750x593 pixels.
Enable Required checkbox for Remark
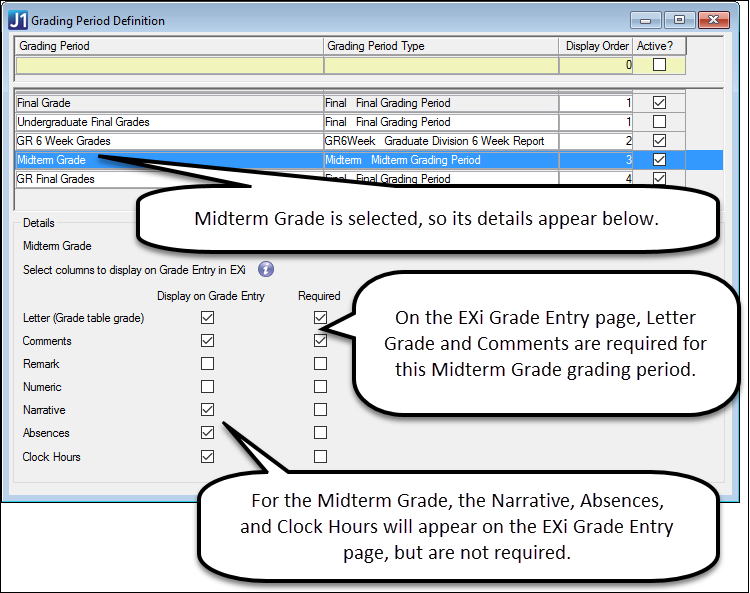[x=320, y=363]
